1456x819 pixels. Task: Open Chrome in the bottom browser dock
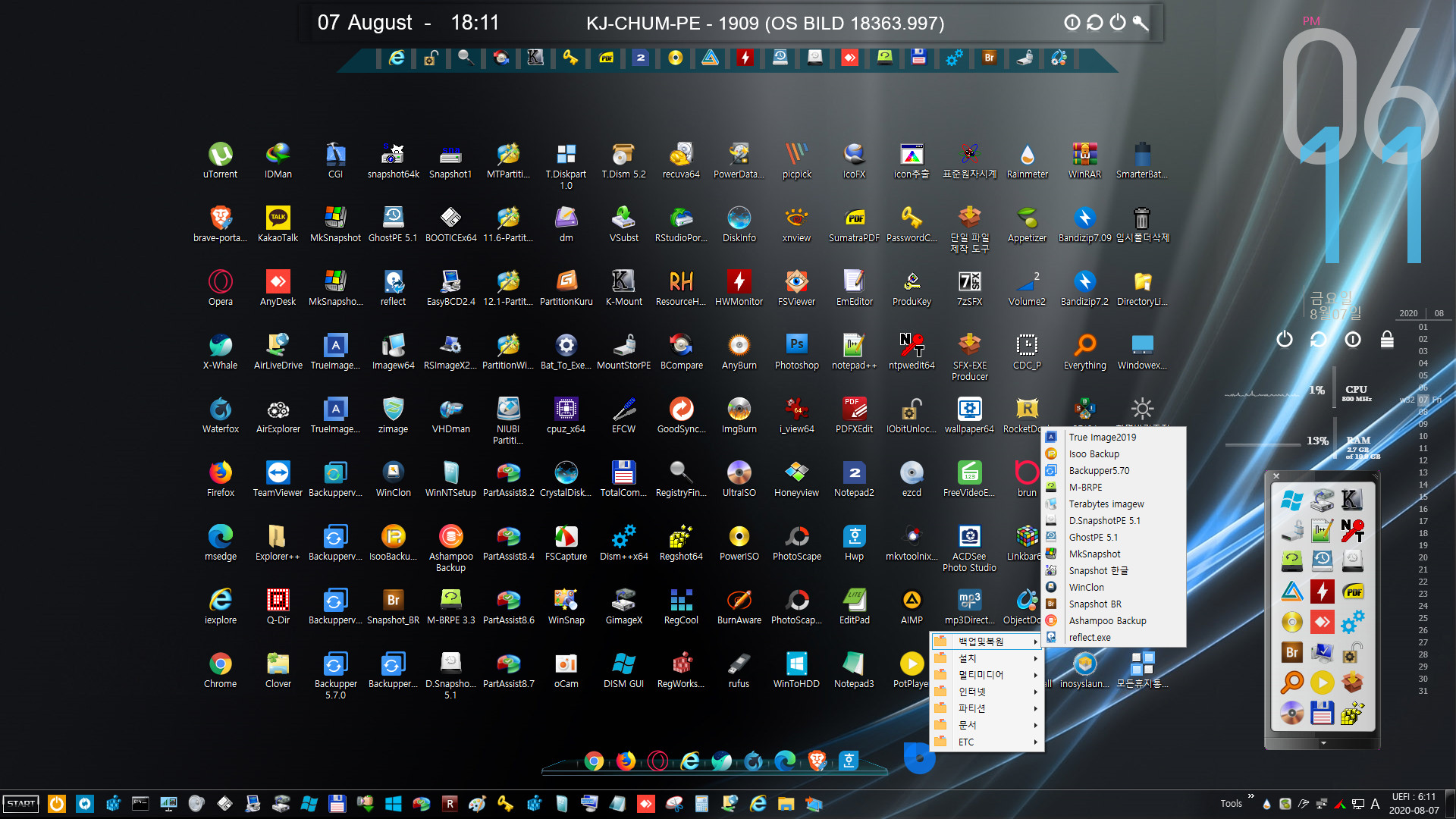tap(594, 761)
